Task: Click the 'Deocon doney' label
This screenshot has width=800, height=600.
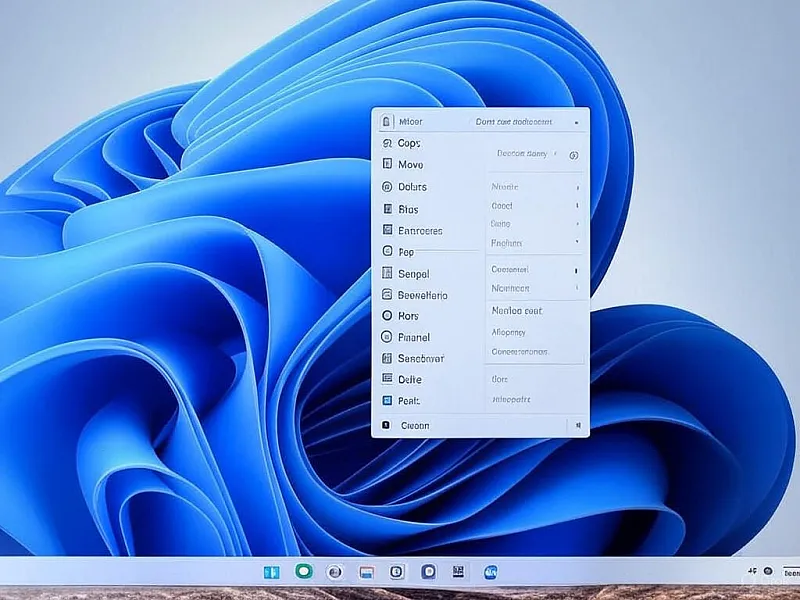Action: pyautogui.click(x=522, y=154)
